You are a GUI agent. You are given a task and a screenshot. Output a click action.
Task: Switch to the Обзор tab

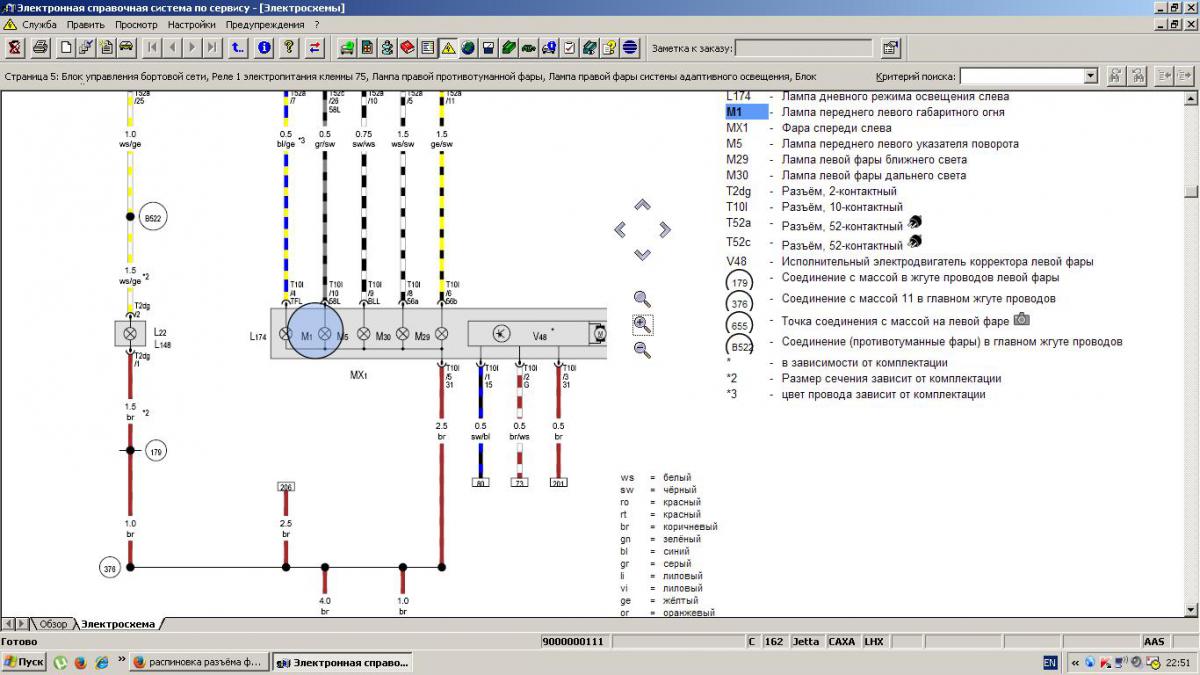coord(53,624)
